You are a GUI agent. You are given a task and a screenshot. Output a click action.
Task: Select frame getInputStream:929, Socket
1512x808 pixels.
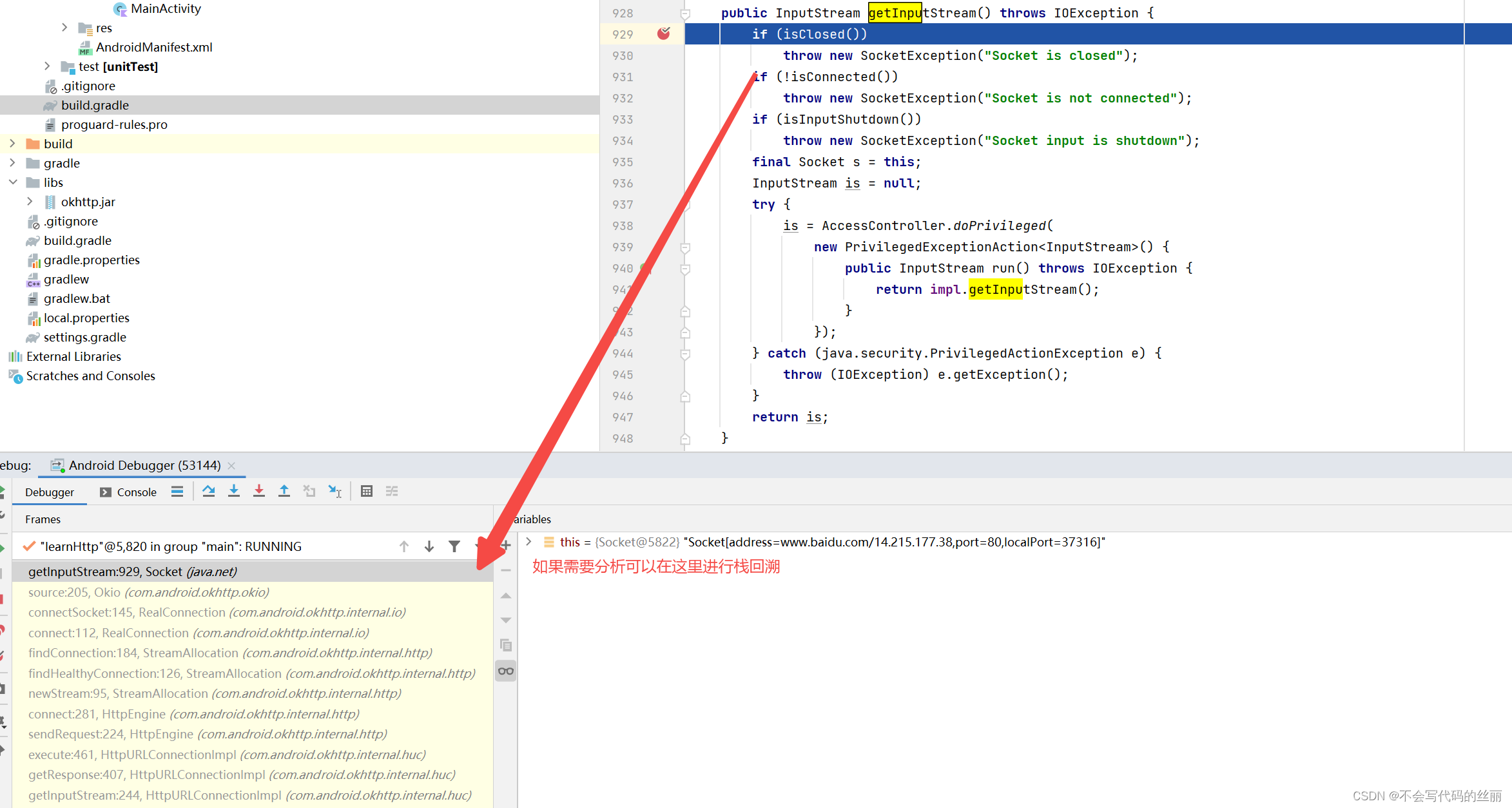pyautogui.click(x=253, y=572)
